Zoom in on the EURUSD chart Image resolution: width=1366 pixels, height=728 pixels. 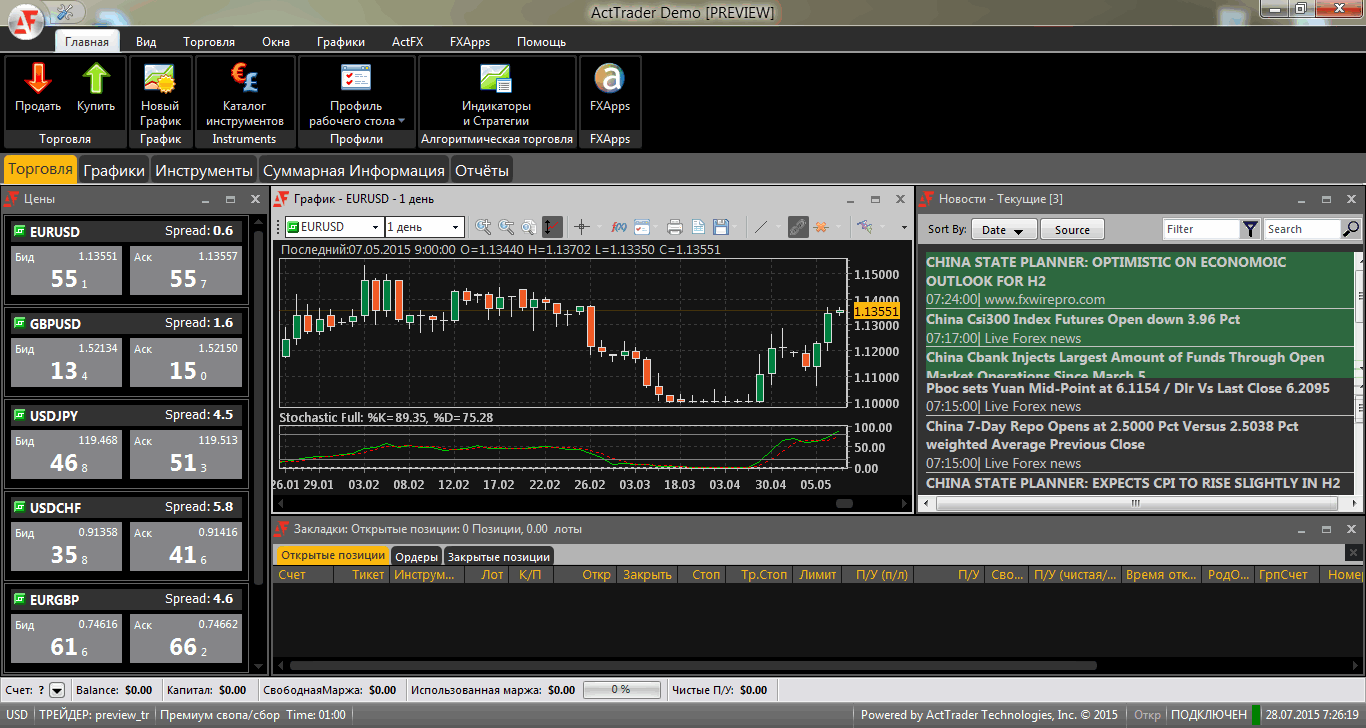(484, 227)
